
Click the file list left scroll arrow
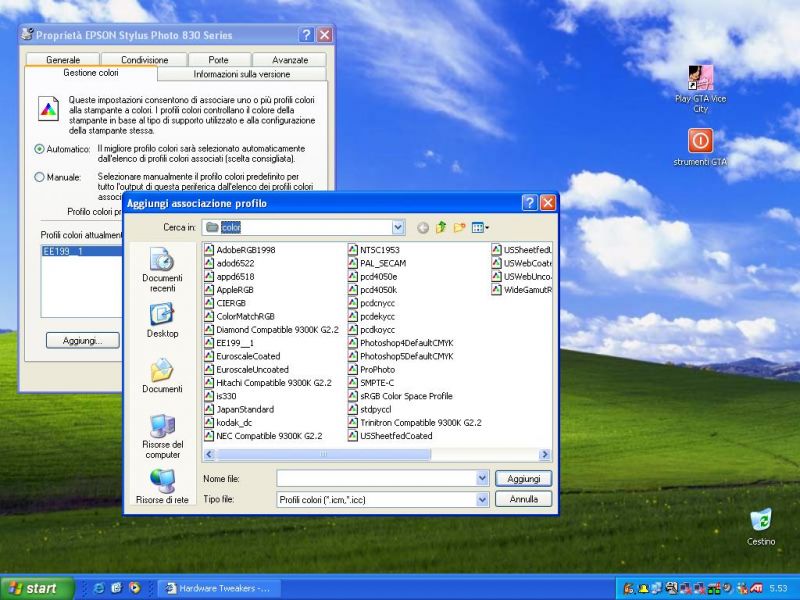(209, 454)
